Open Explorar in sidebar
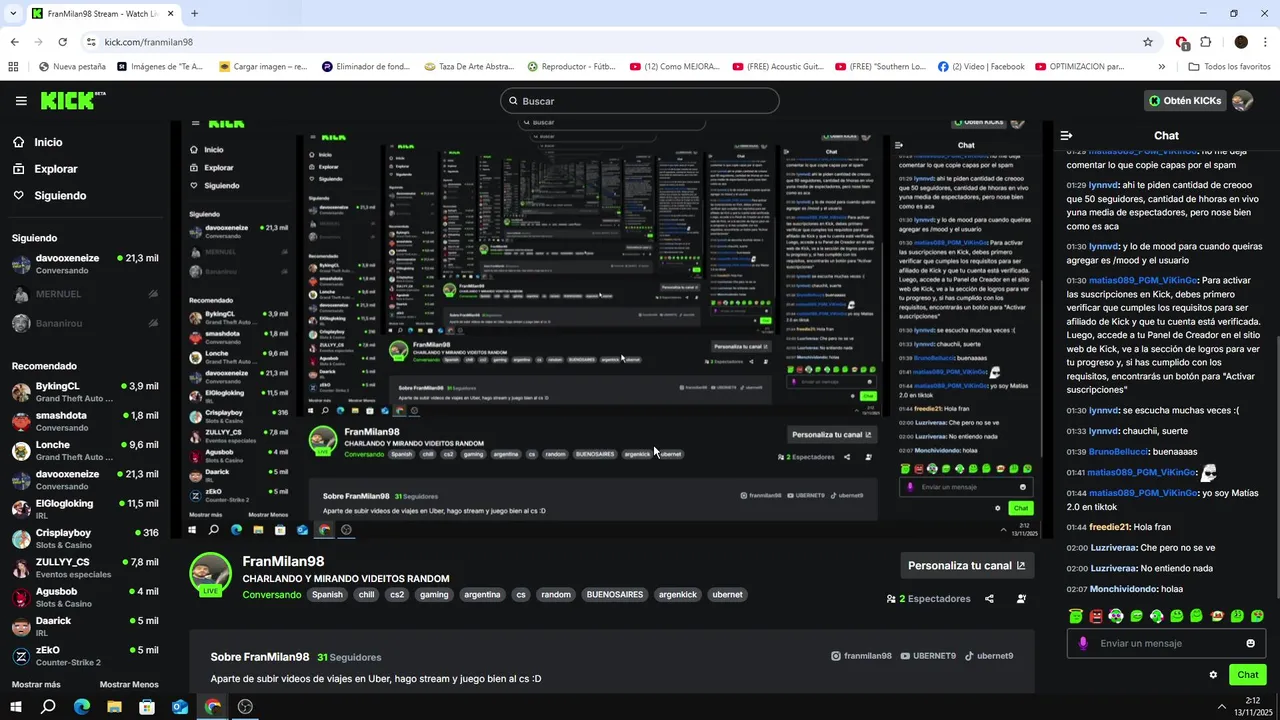 click(x=45, y=169)
